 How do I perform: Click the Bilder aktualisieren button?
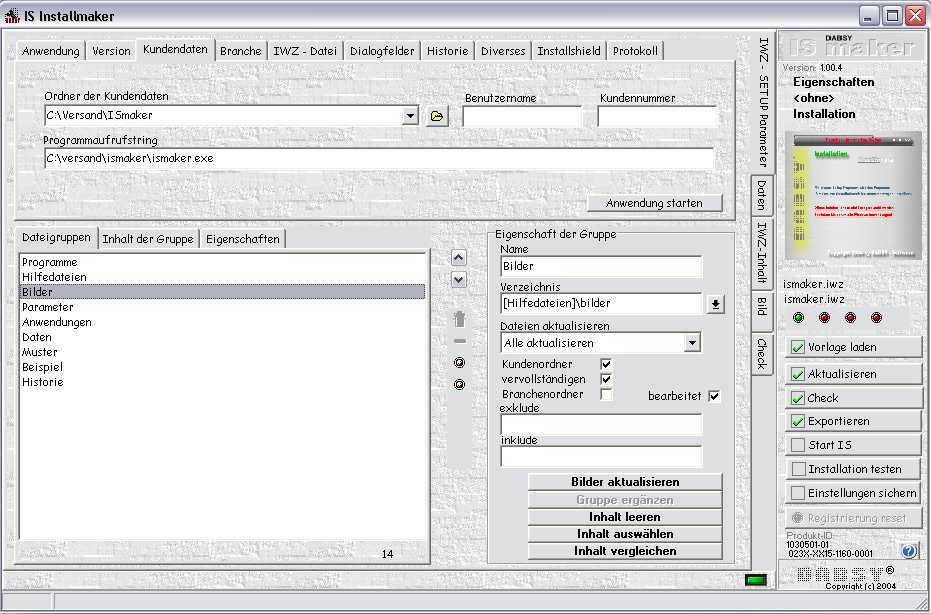[x=625, y=482]
